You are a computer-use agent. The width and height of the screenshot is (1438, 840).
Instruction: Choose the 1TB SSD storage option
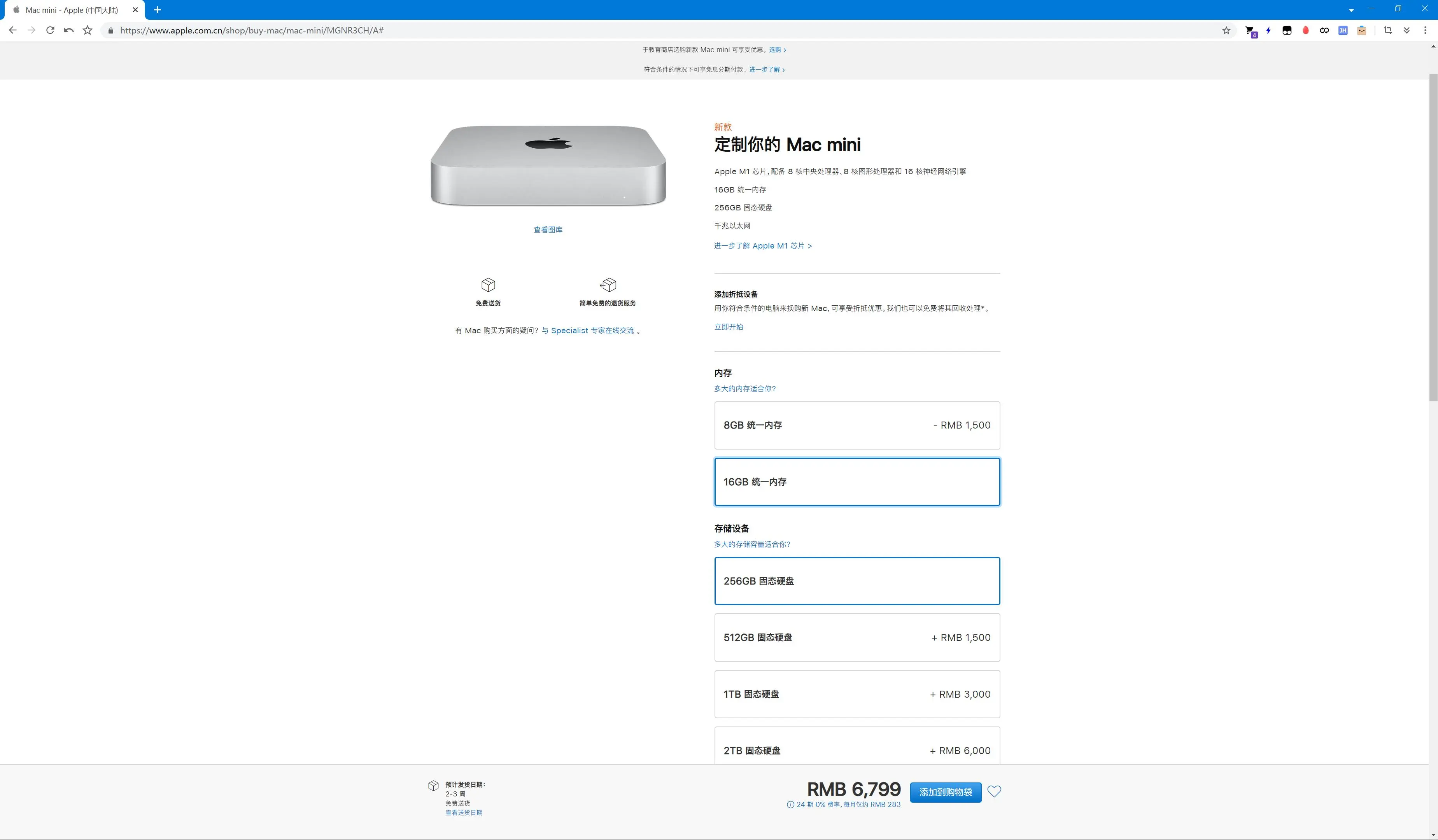856,694
